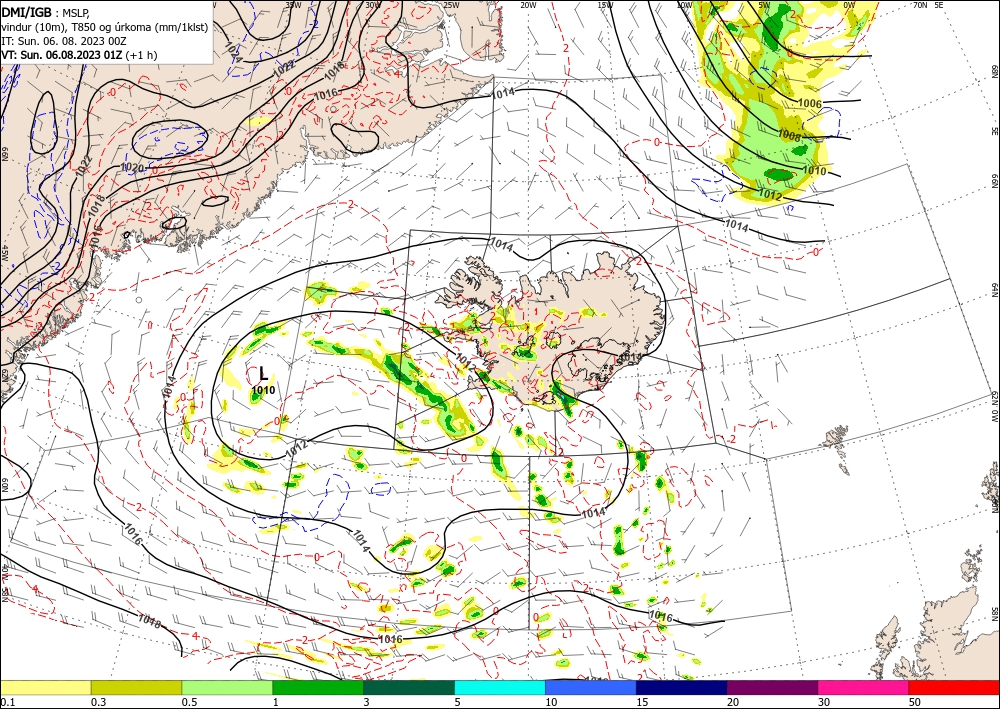1000x709 pixels.
Task: Click the pink 30 mm legend swatch
Action: [x=864, y=687]
